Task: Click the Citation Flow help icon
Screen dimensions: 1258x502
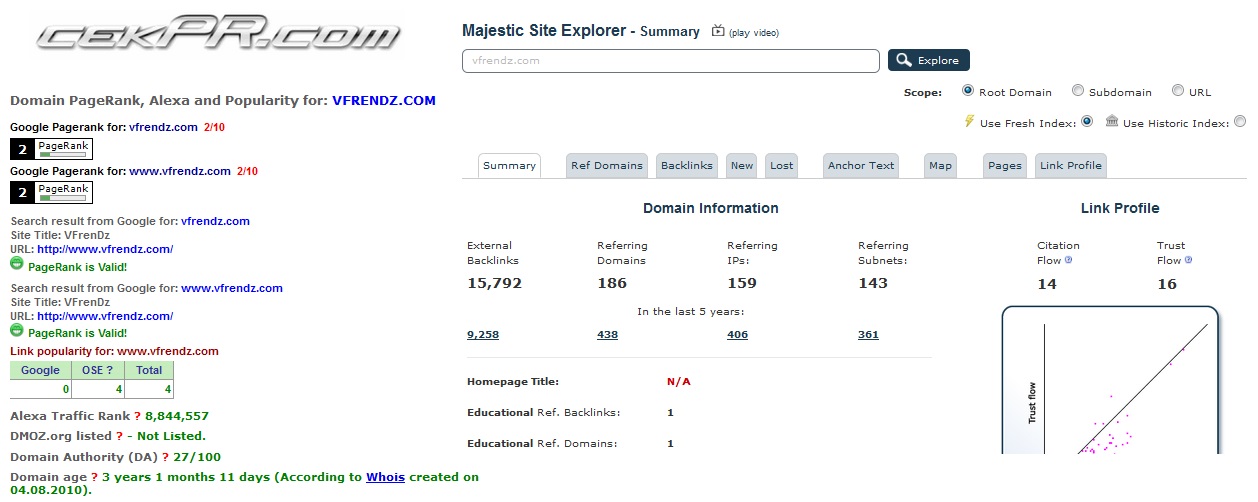Action: [1068, 260]
